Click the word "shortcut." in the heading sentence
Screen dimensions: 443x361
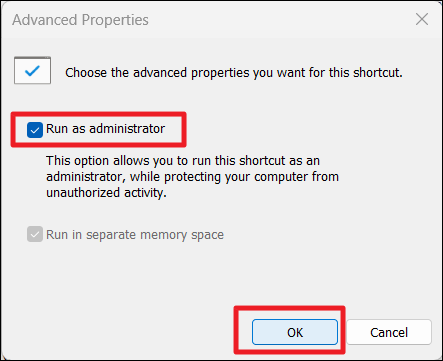(378, 72)
